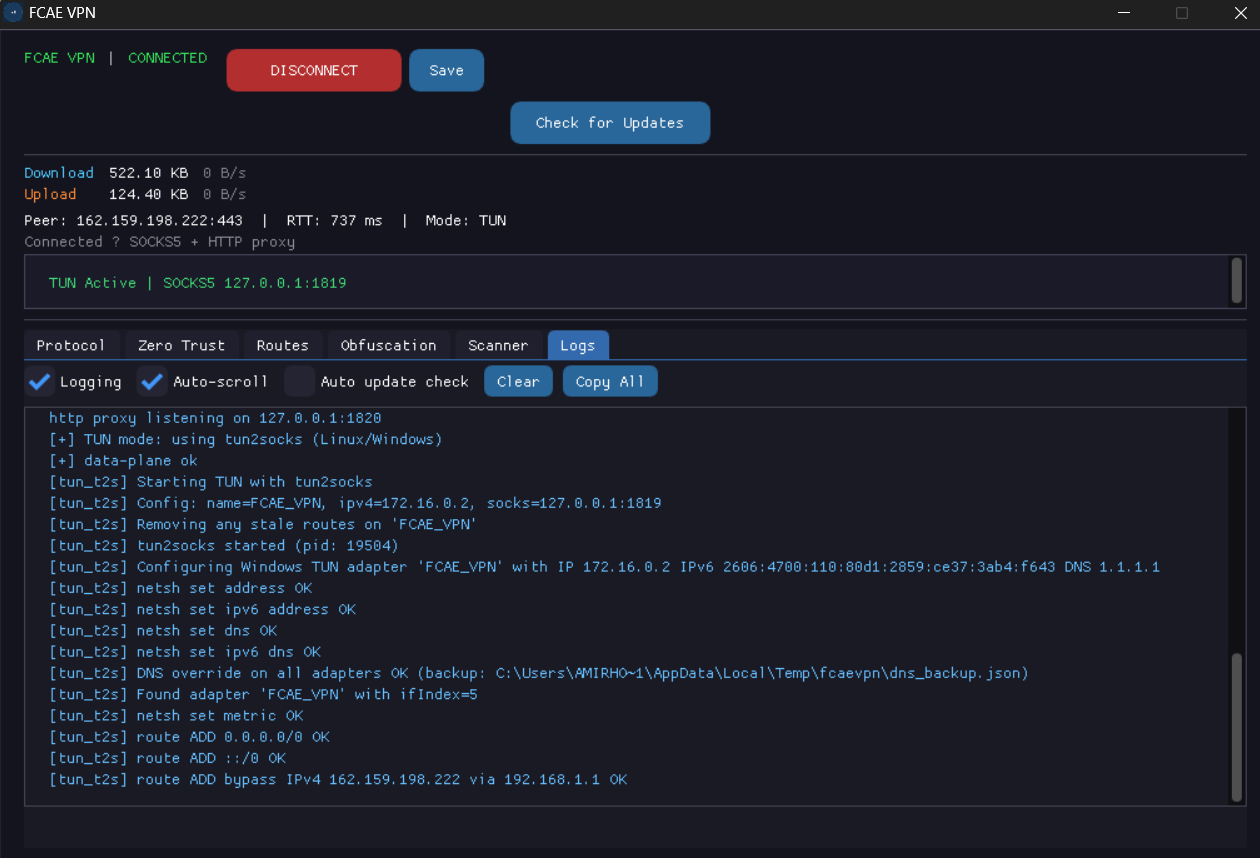Click the green CONNECTED status text
The width and height of the screenshot is (1260, 858).
(x=167, y=58)
